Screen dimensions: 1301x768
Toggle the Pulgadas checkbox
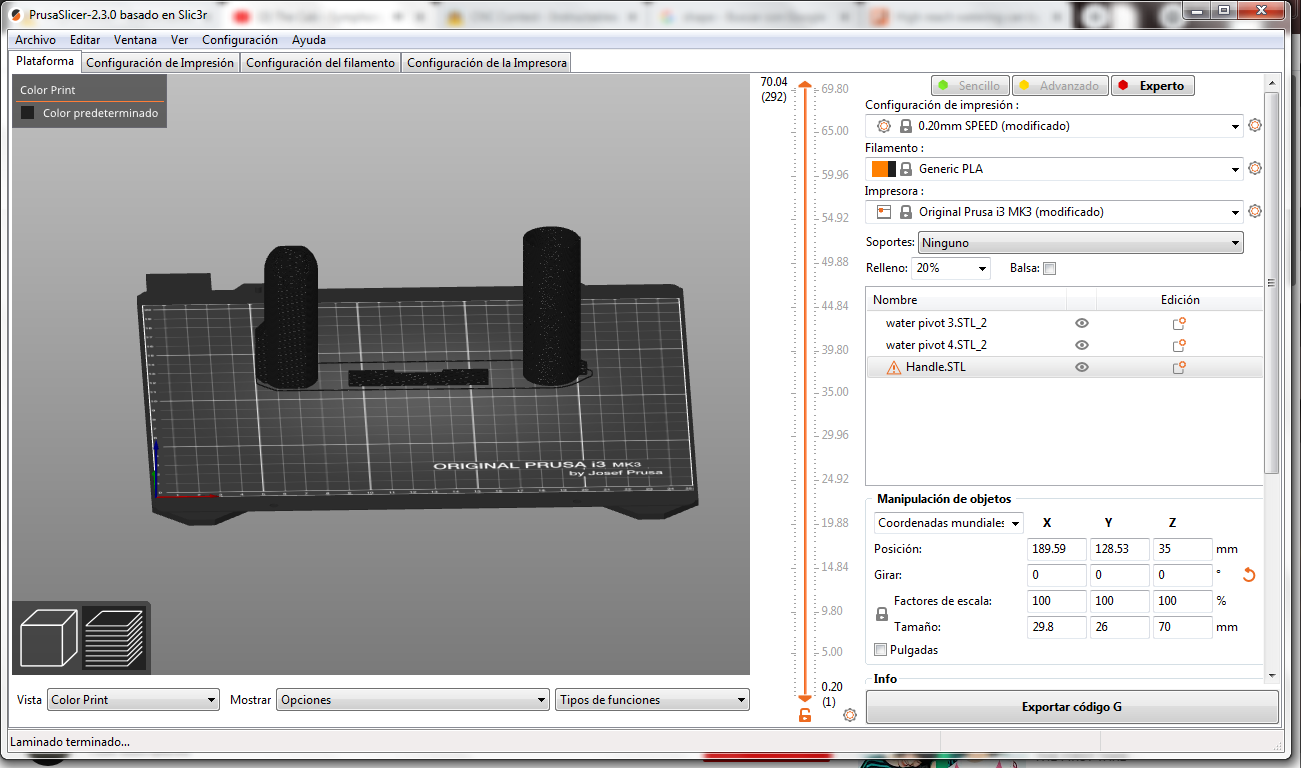880,650
